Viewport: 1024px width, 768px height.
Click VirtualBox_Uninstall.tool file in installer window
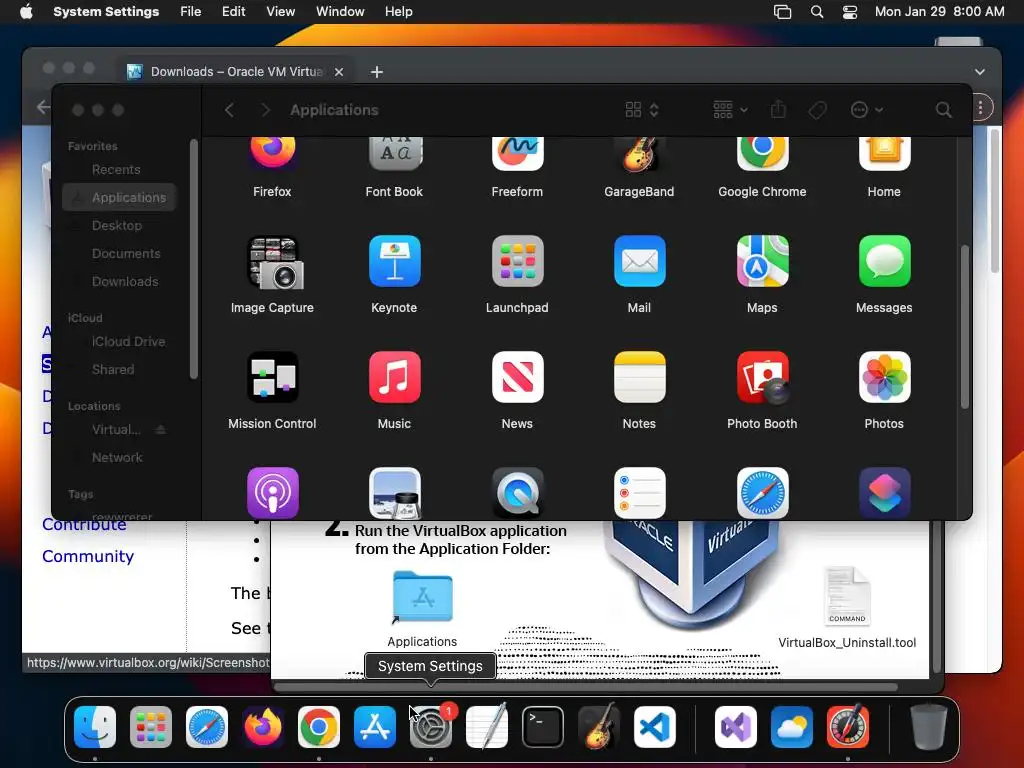(847, 607)
